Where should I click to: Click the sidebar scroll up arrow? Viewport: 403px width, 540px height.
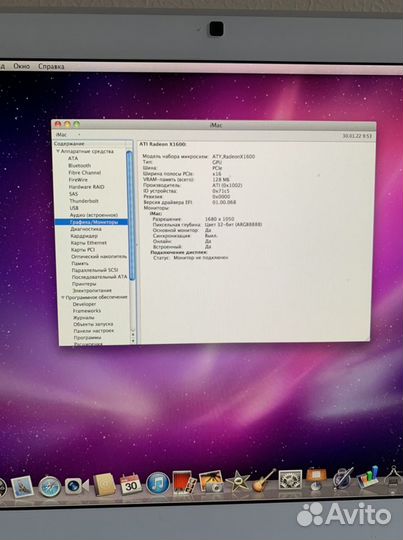[x=133, y=333]
